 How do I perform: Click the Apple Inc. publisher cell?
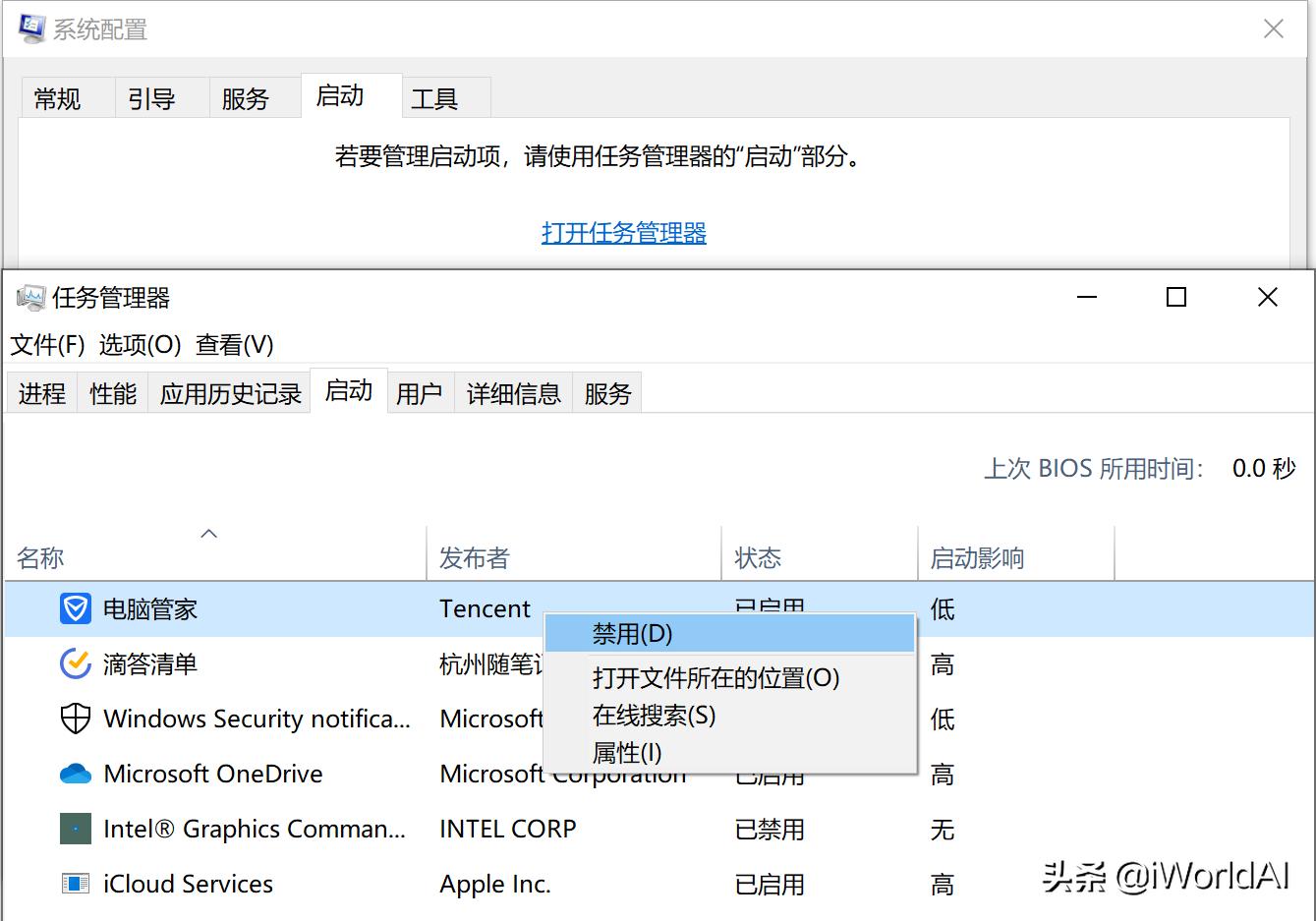click(495, 885)
